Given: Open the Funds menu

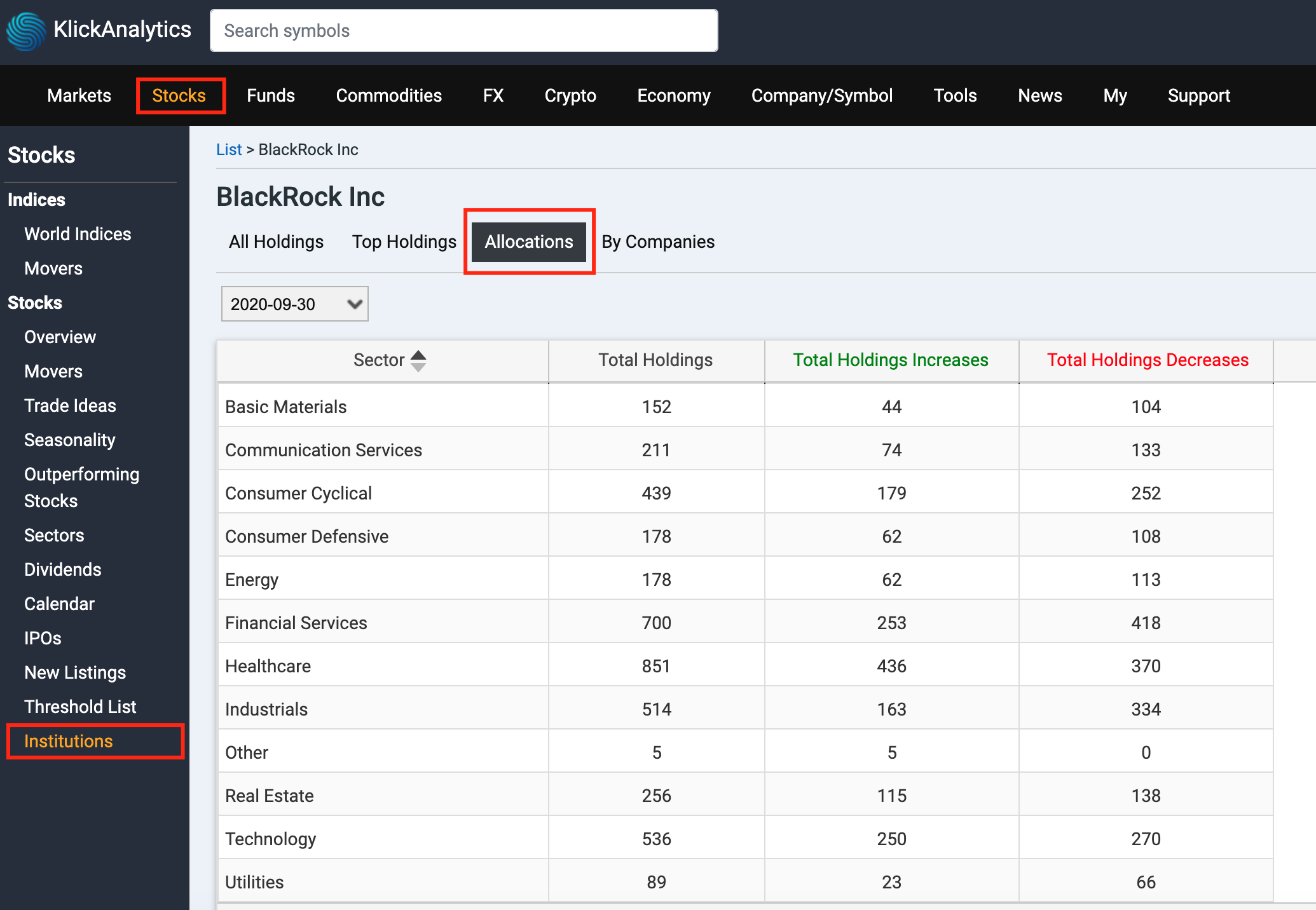Looking at the screenshot, I should [x=271, y=95].
